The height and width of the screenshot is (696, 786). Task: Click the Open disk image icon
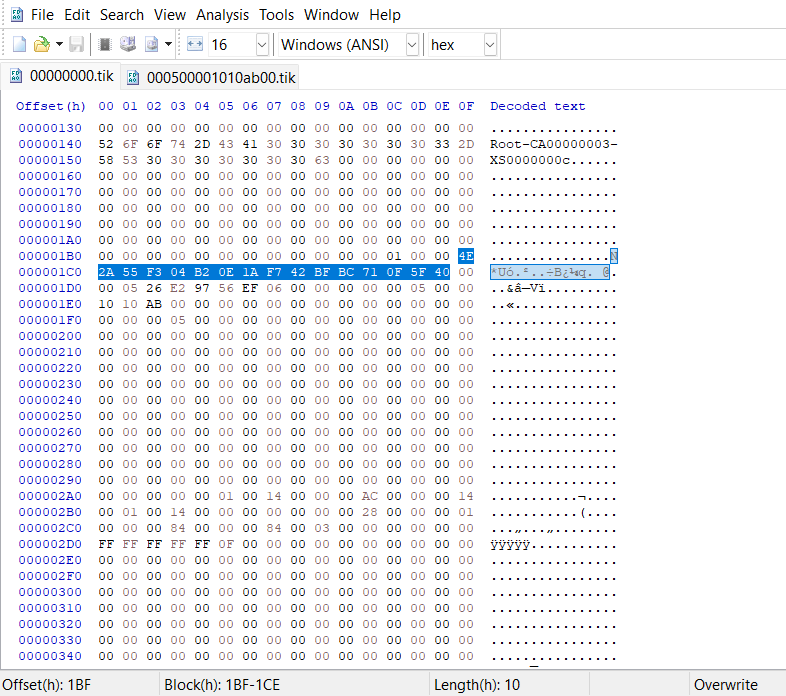151,45
